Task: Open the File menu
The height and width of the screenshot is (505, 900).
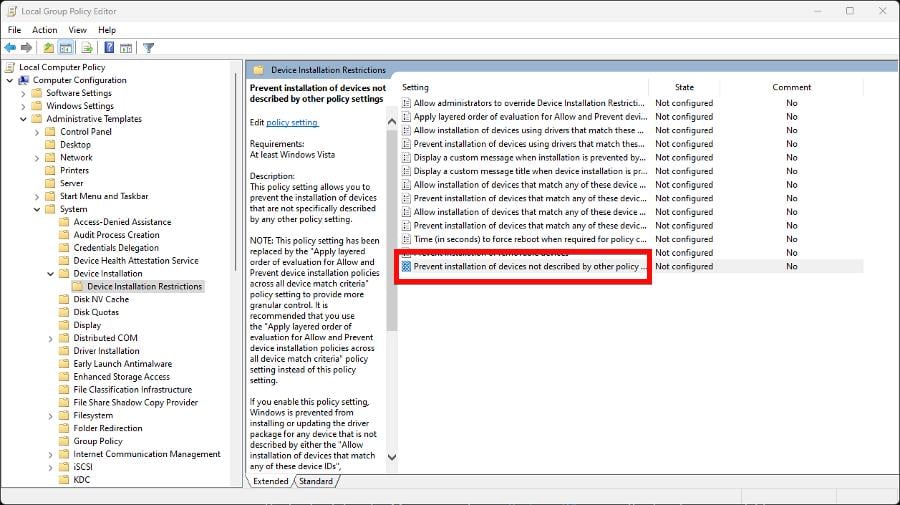Action: tap(14, 30)
